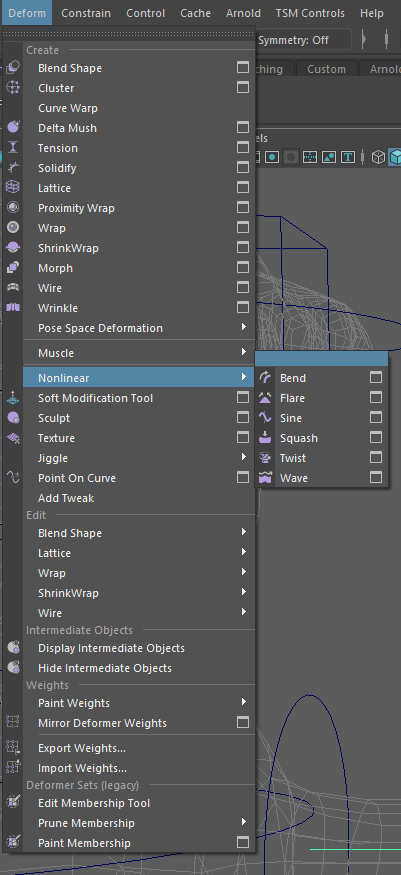Expand the Muscle submenu
The image size is (401, 875).
(244, 352)
